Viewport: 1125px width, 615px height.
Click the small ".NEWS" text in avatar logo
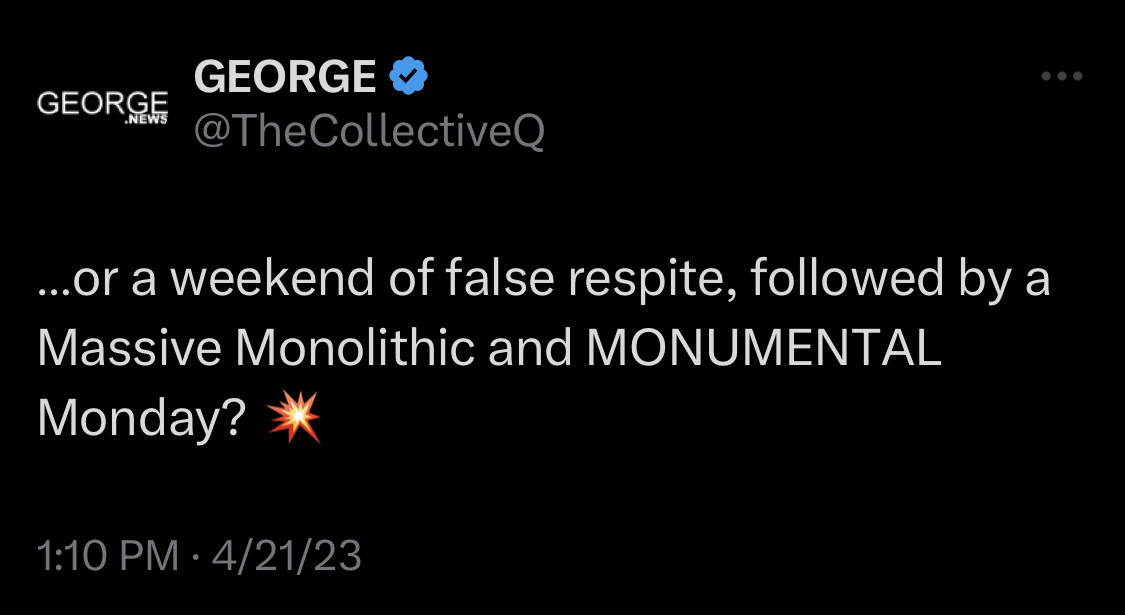(147, 119)
